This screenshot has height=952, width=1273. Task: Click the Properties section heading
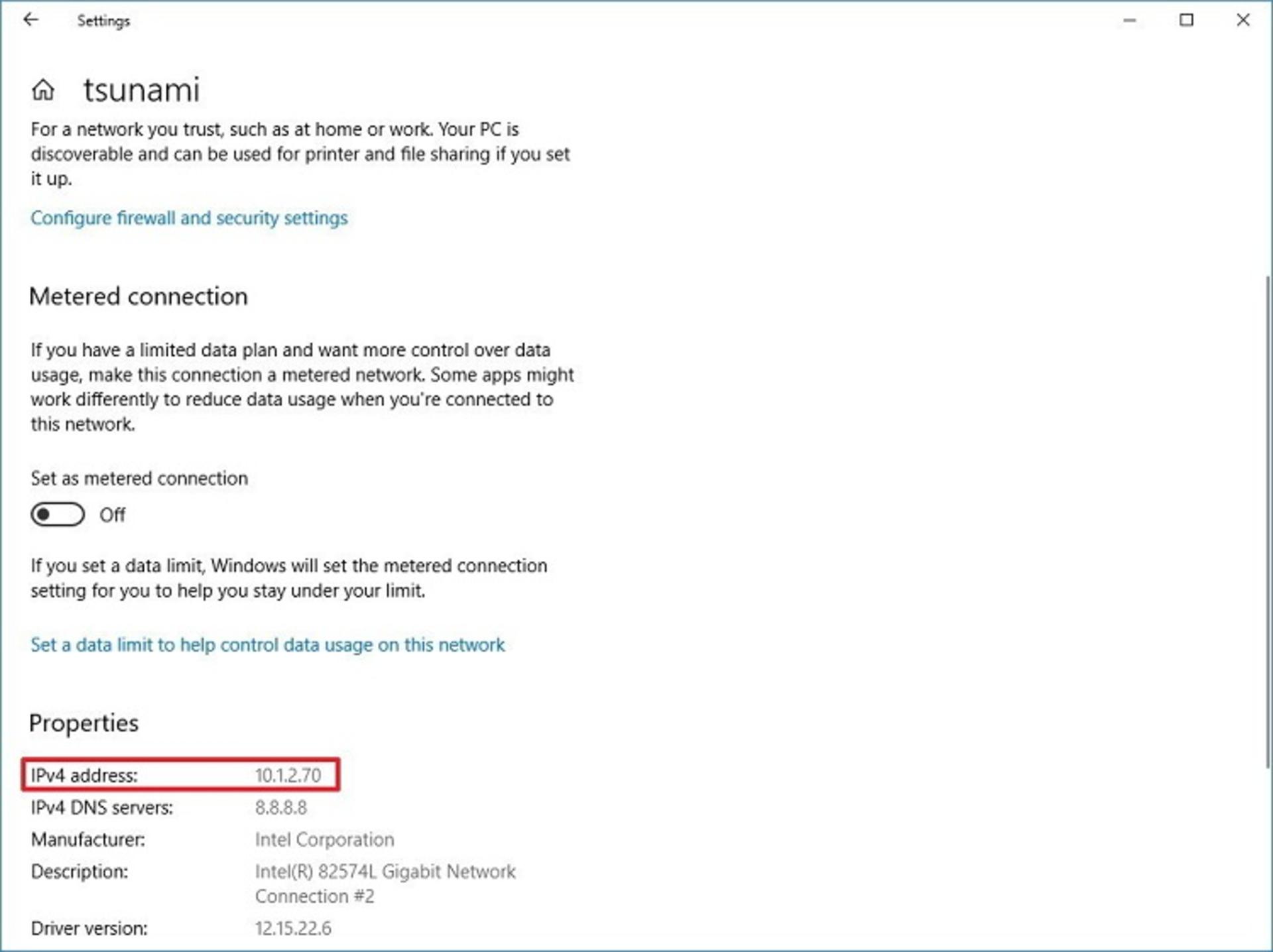[84, 723]
